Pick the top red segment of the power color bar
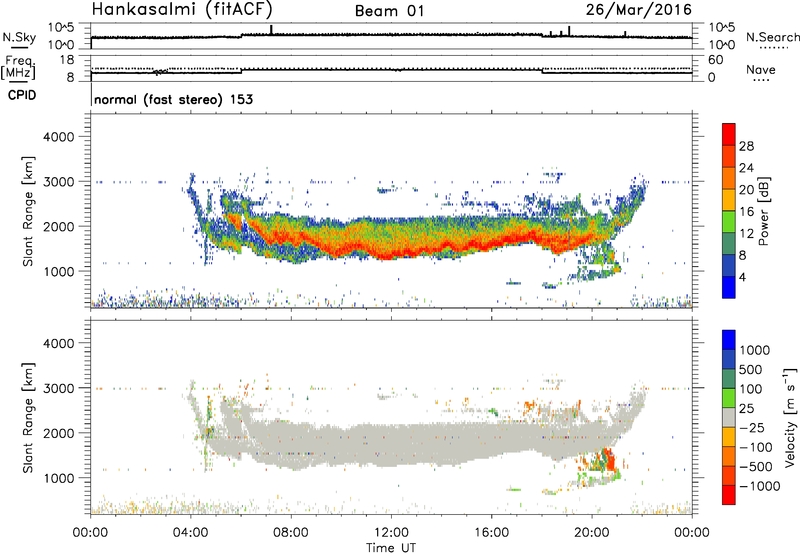The width and height of the screenshot is (800, 554). click(729, 134)
